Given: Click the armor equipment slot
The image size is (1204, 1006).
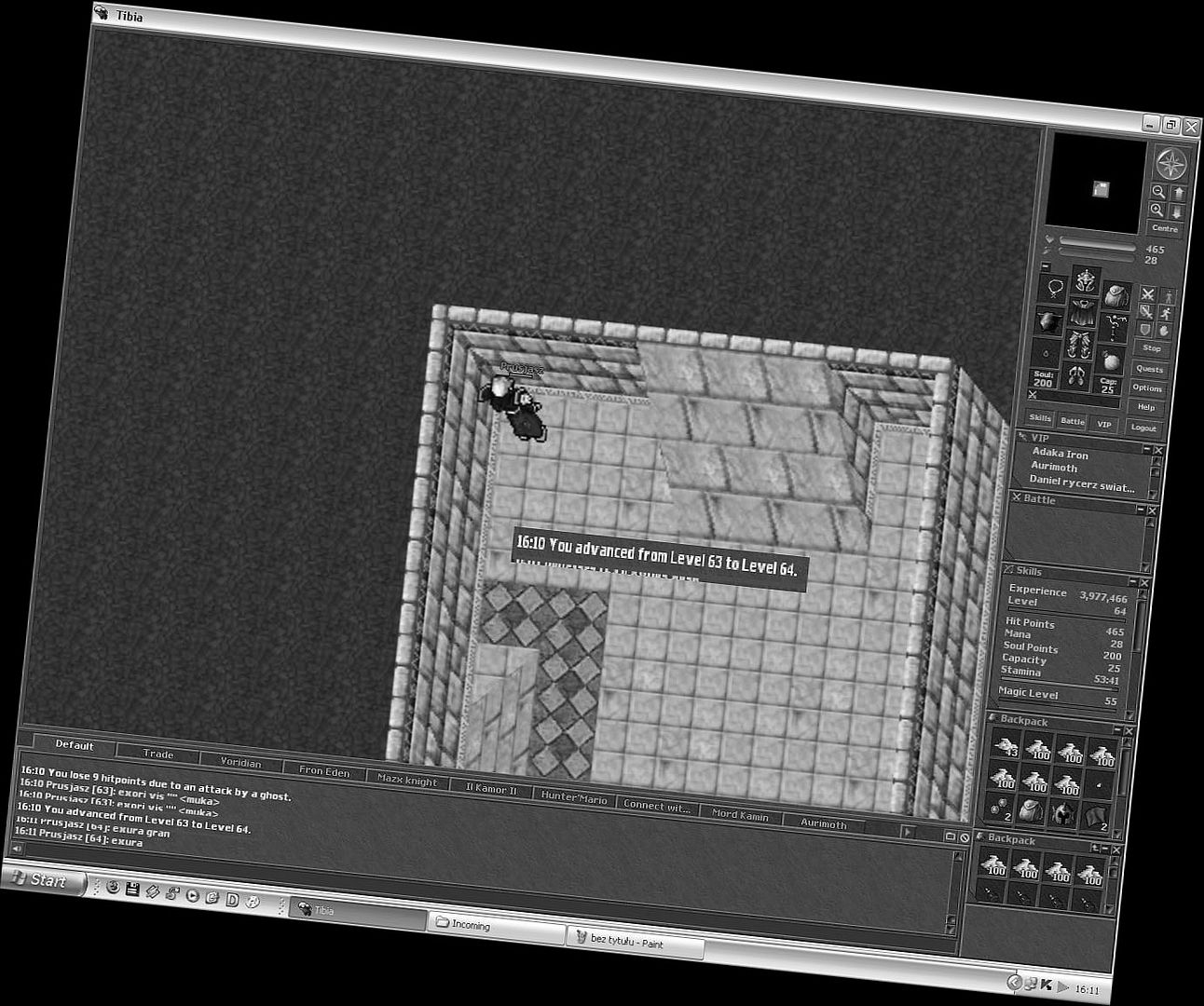Looking at the screenshot, I should (x=1083, y=312).
